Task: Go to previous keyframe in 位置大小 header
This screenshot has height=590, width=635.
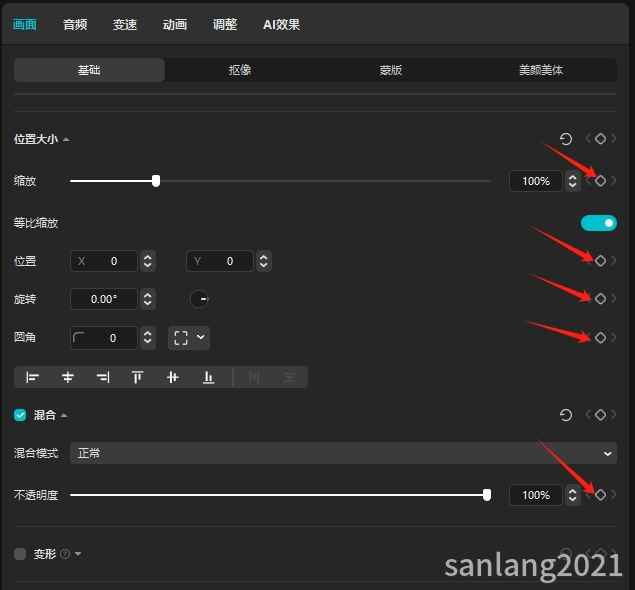Action: tap(588, 139)
